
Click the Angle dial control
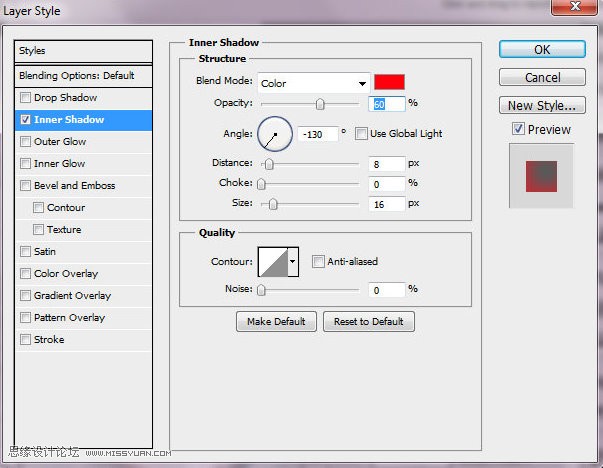coord(275,134)
